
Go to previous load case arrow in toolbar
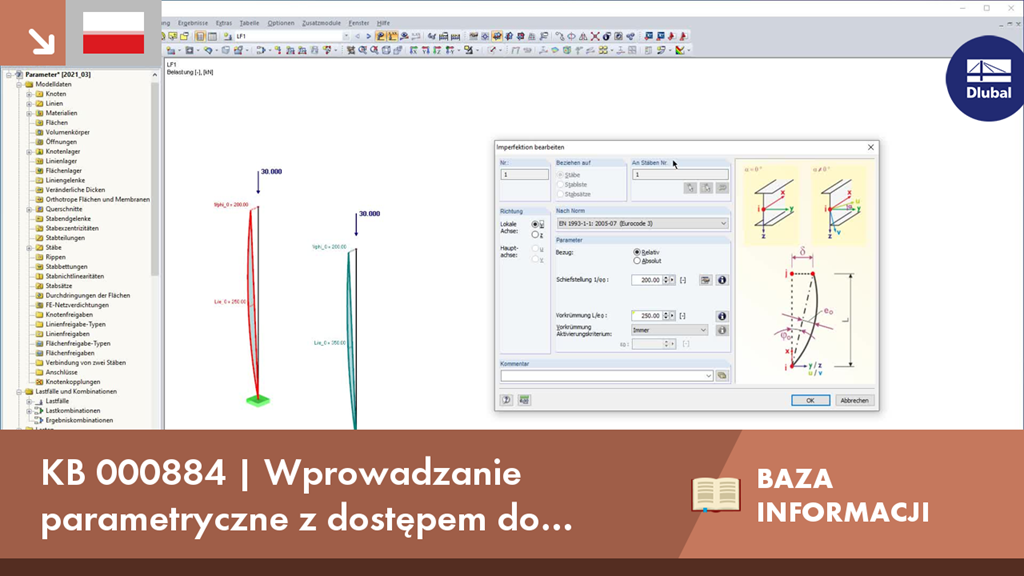point(357,37)
